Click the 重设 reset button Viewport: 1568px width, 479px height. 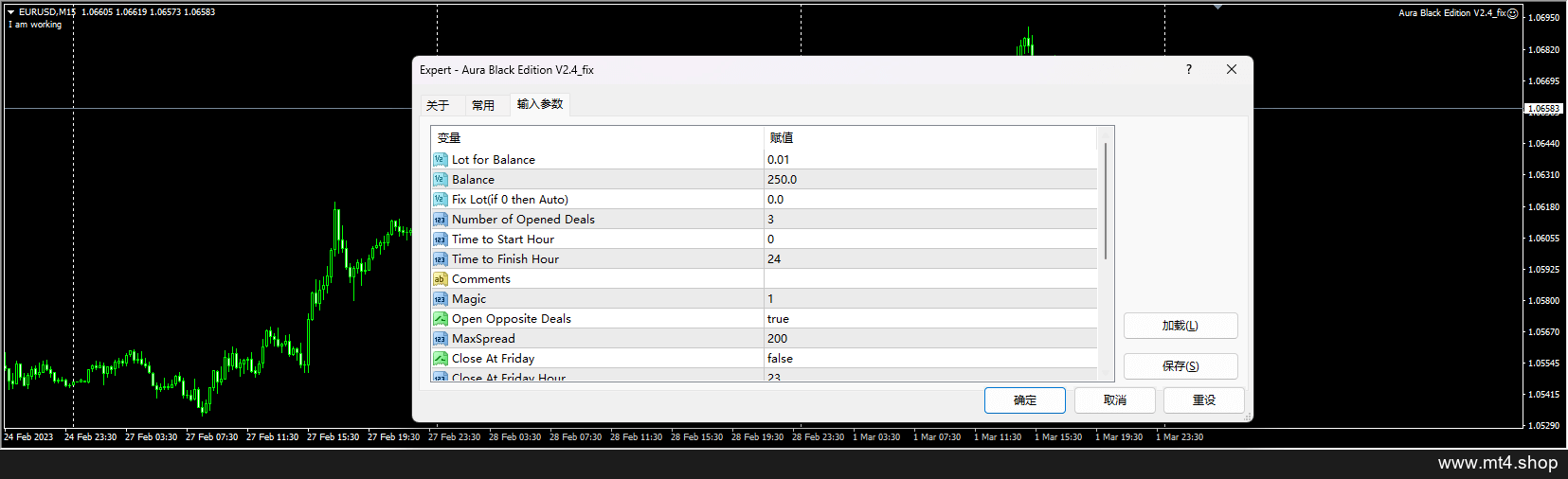[1204, 400]
